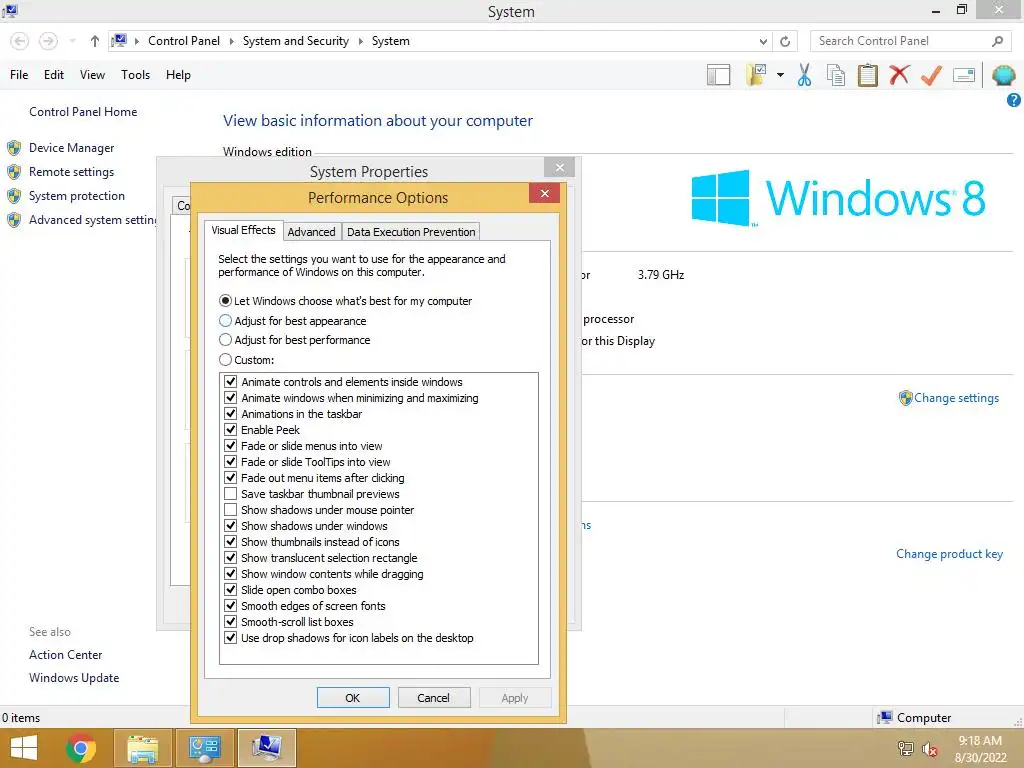Open Windows Update link

[x=74, y=678]
